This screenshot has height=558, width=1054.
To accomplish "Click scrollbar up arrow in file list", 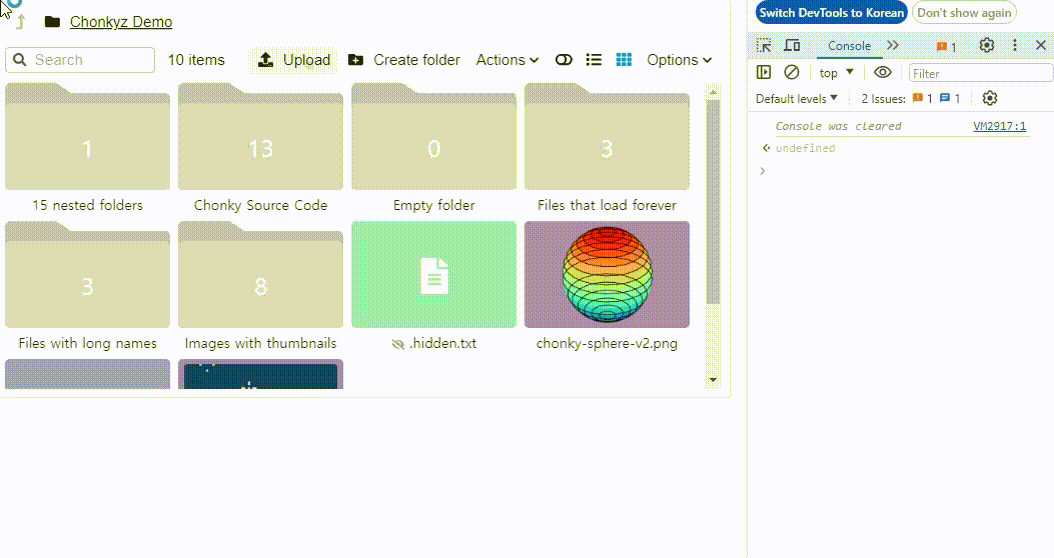I will click(713, 91).
